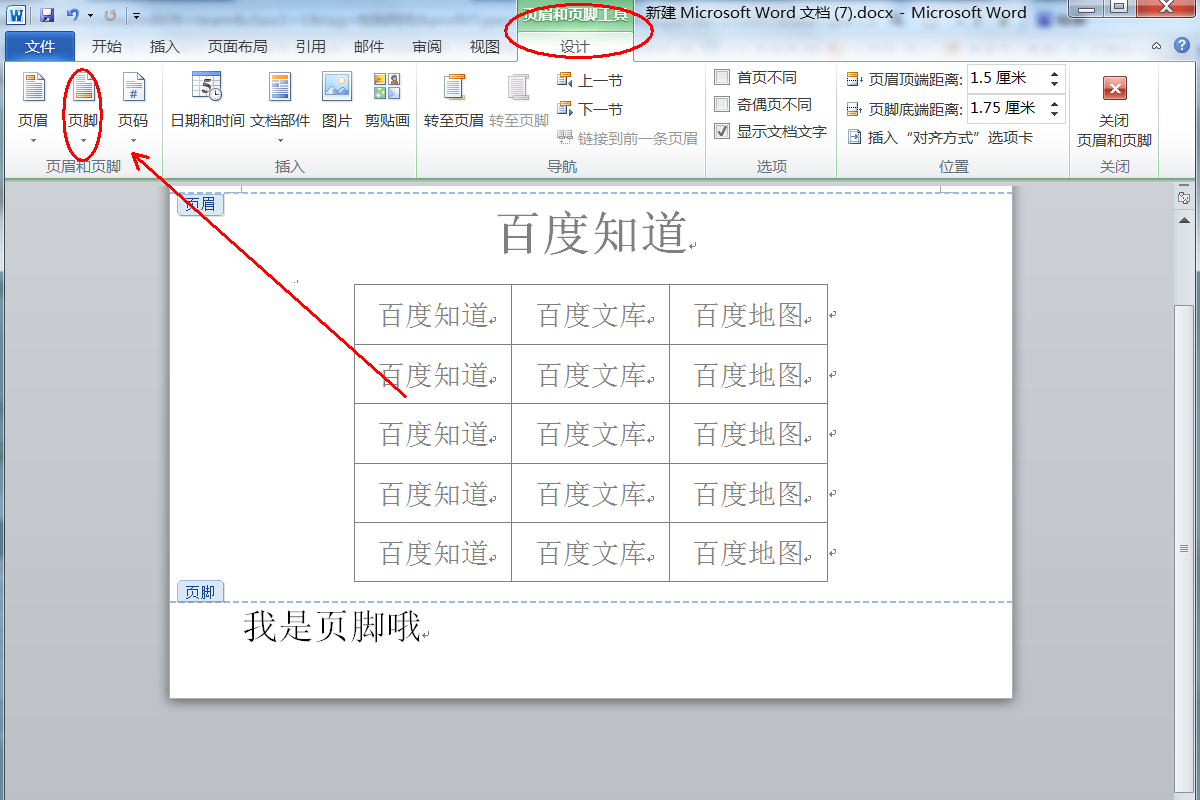Click footer text 我是页脚哦
Viewport: 1200px width, 800px height.
pos(333,626)
